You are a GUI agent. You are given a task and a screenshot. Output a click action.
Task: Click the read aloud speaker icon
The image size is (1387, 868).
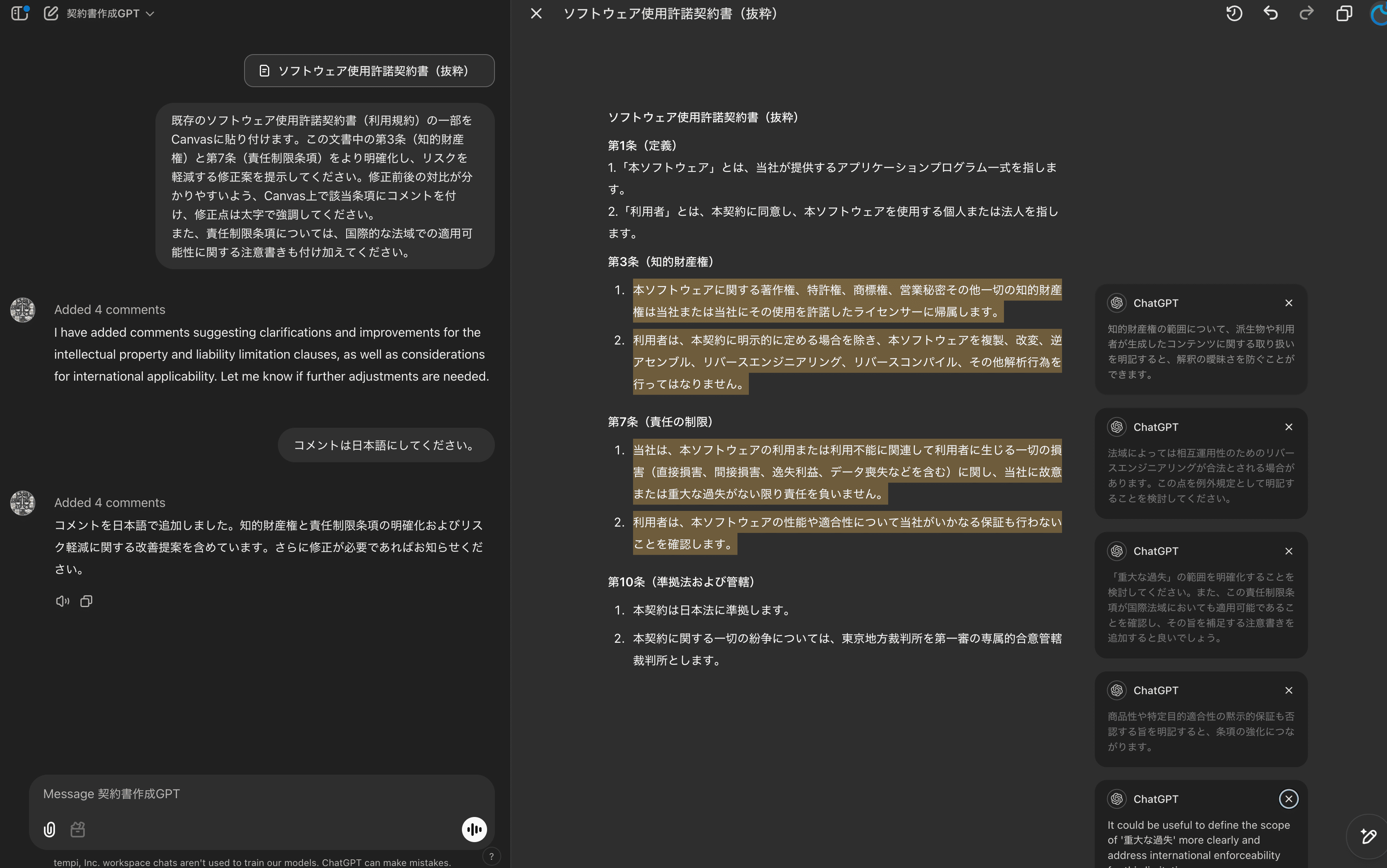(62, 601)
